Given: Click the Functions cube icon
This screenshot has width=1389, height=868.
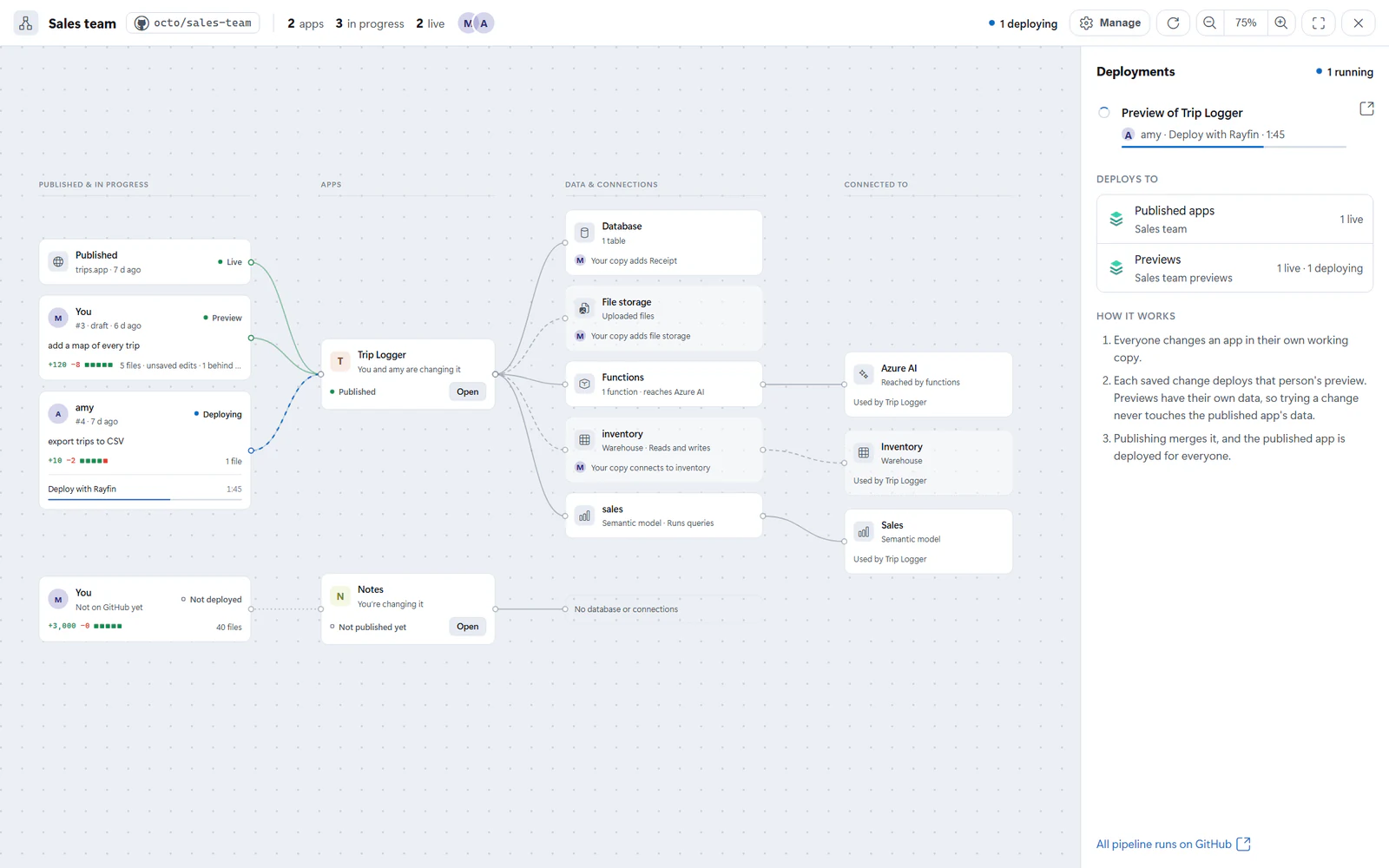Looking at the screenshot, I should [584, 384].
